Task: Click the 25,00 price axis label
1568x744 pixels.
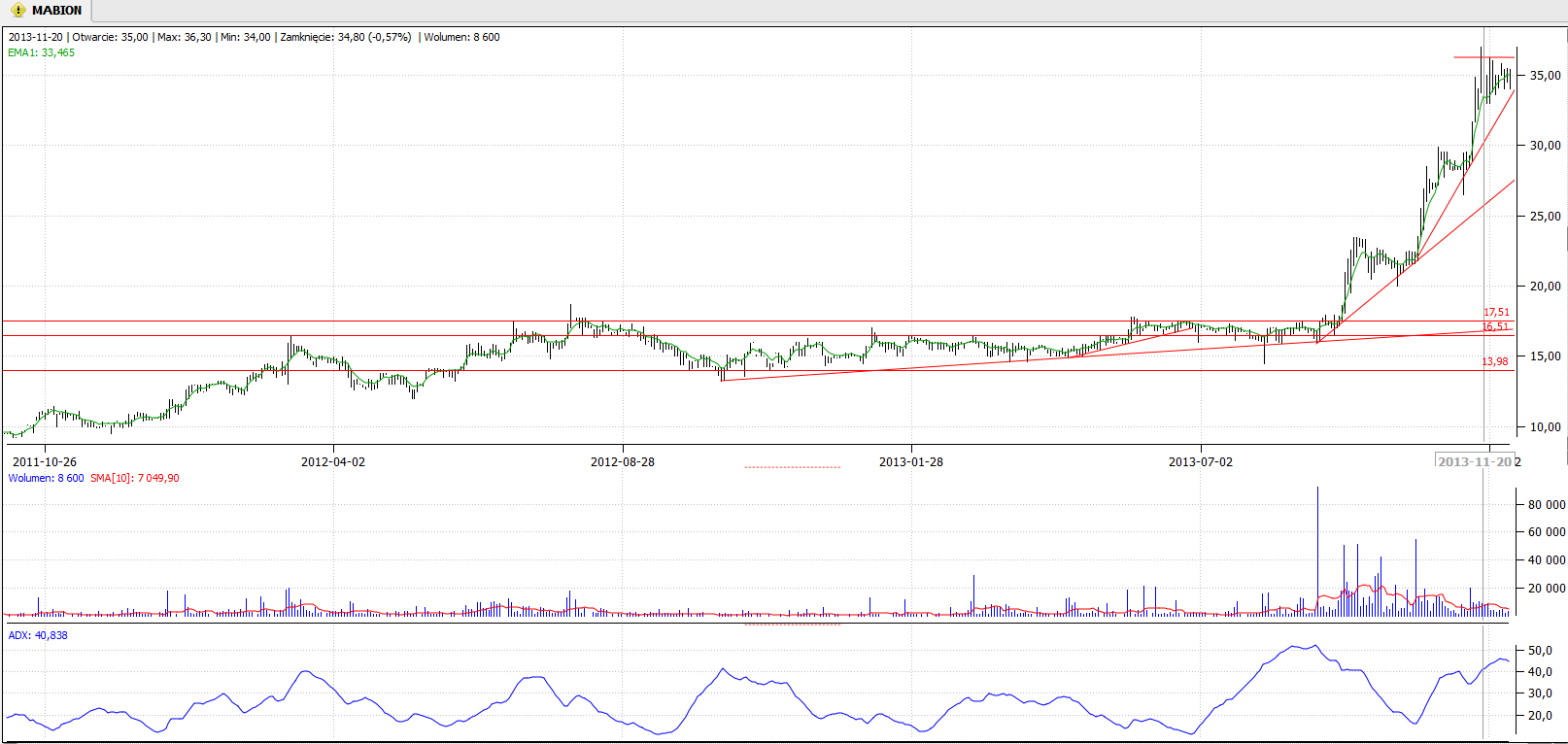Action: pos(1546,216)
